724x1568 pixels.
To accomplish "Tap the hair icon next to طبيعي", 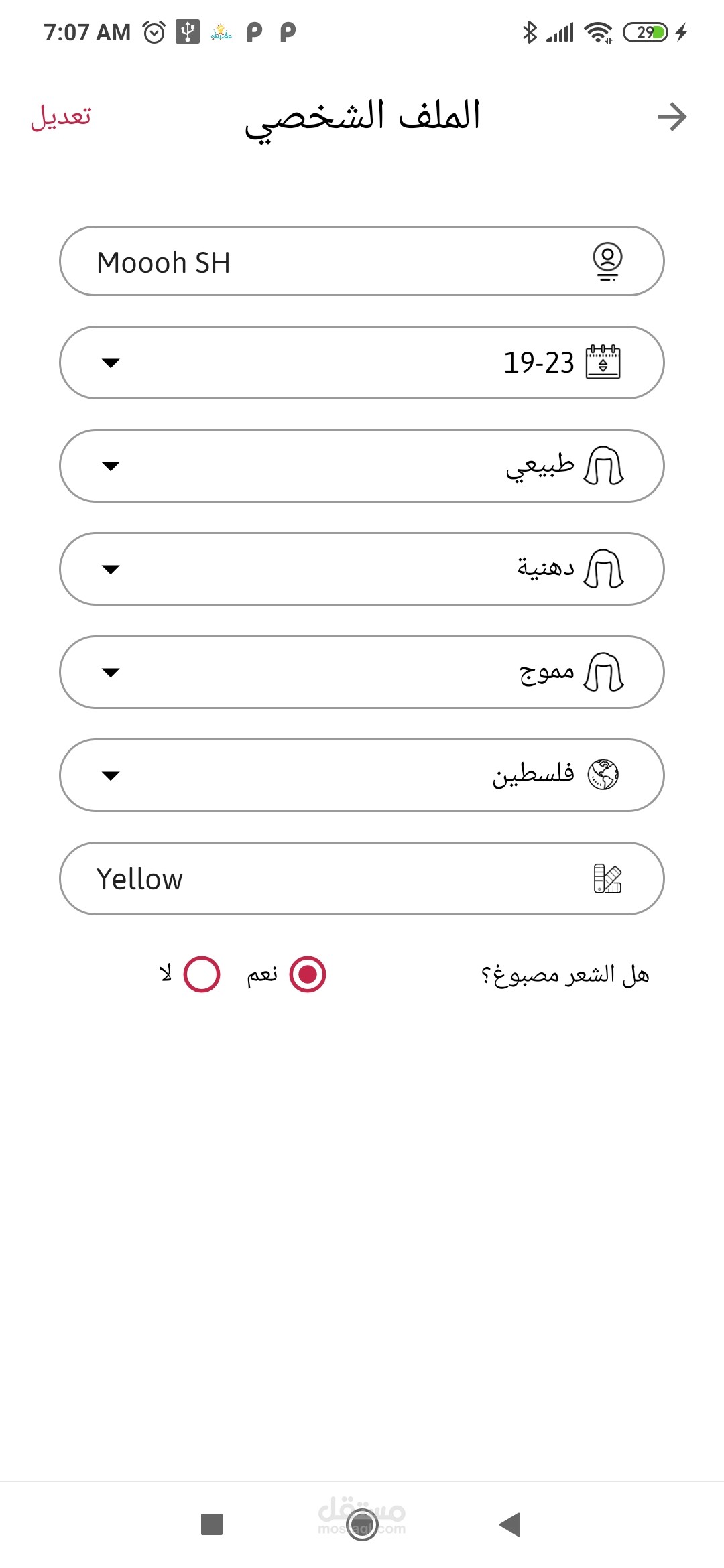I will 603,466.
